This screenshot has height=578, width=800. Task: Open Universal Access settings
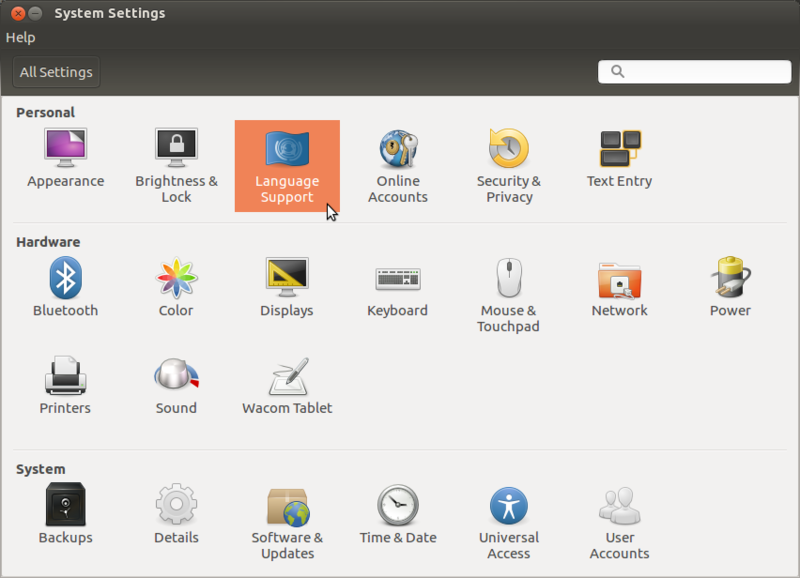(509, 522)
